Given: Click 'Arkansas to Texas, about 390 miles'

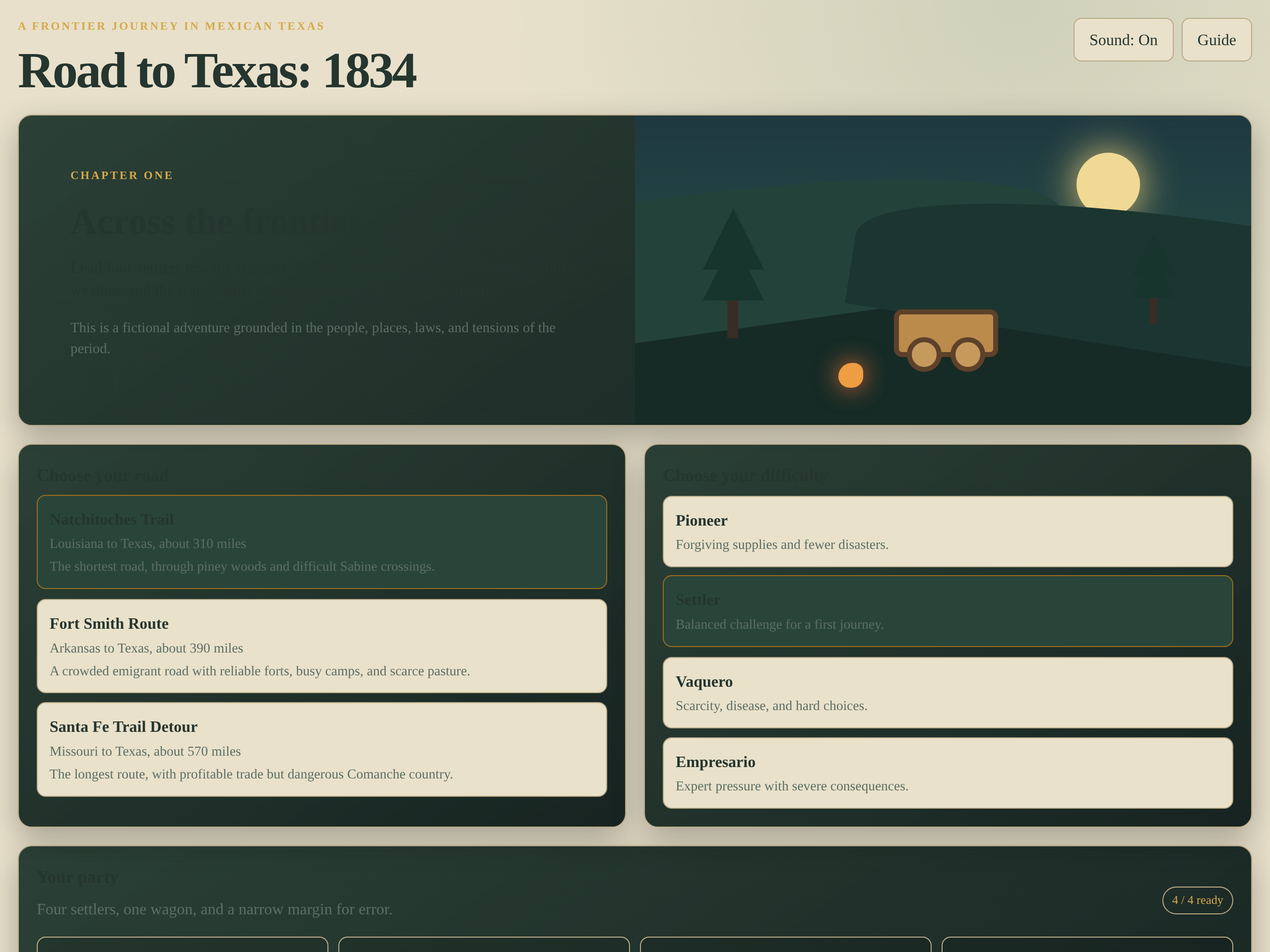Looking at the screenshot, I should click(146, 648).
